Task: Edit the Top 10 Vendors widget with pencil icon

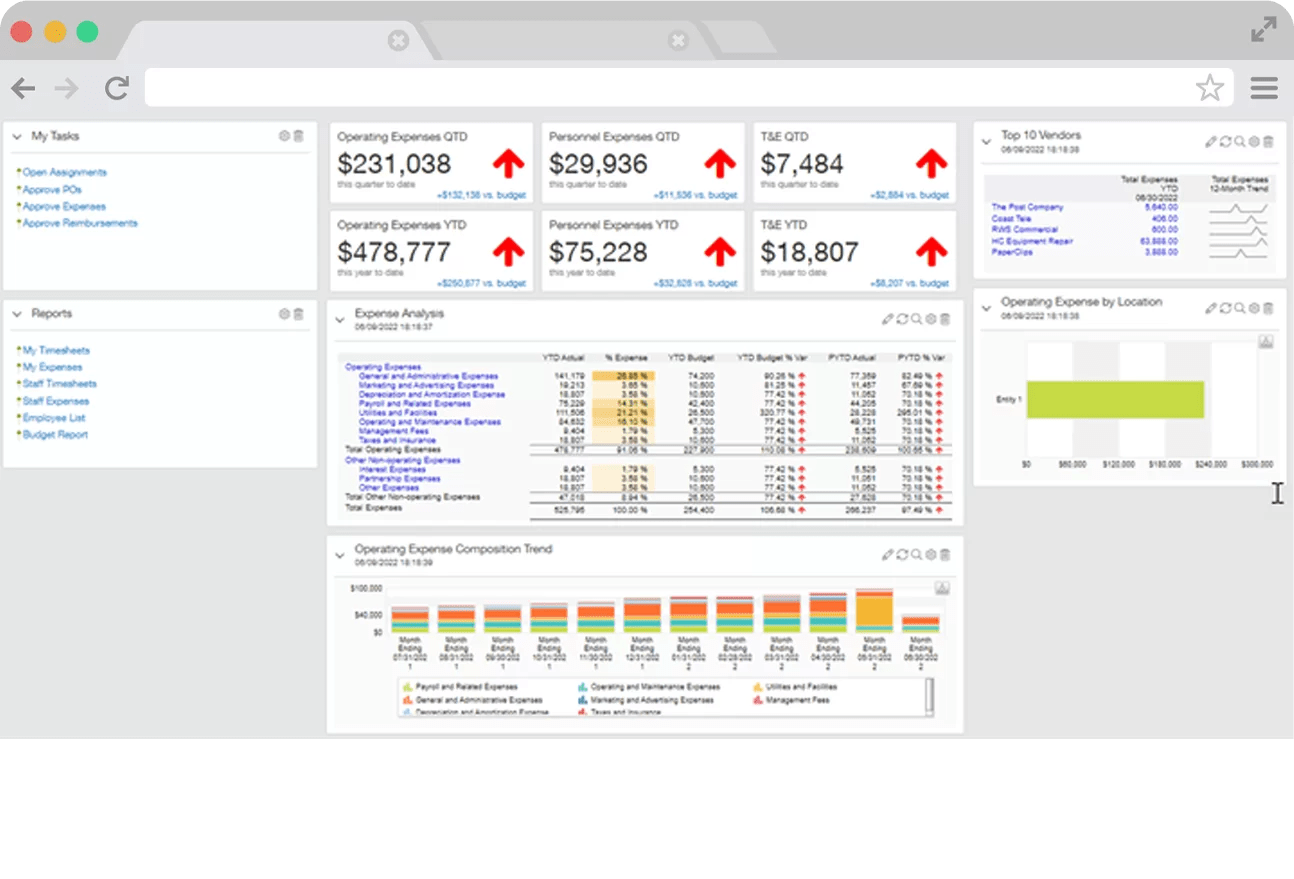Action: (1211, 140)
